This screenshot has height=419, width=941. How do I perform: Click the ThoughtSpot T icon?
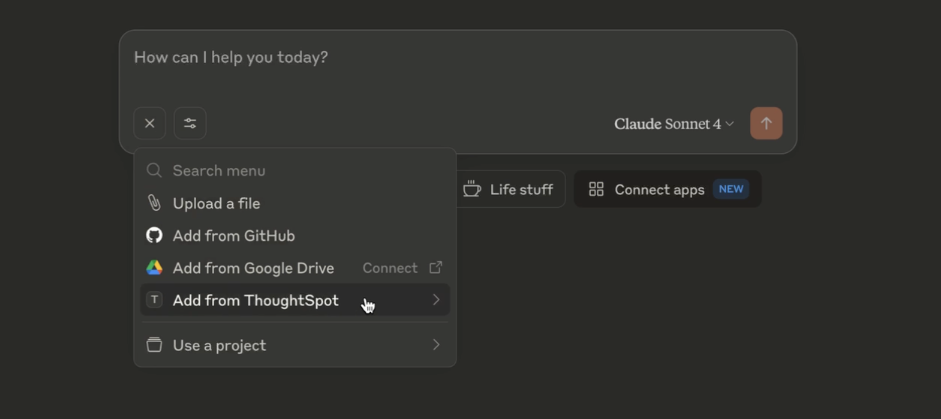(154, 300)
